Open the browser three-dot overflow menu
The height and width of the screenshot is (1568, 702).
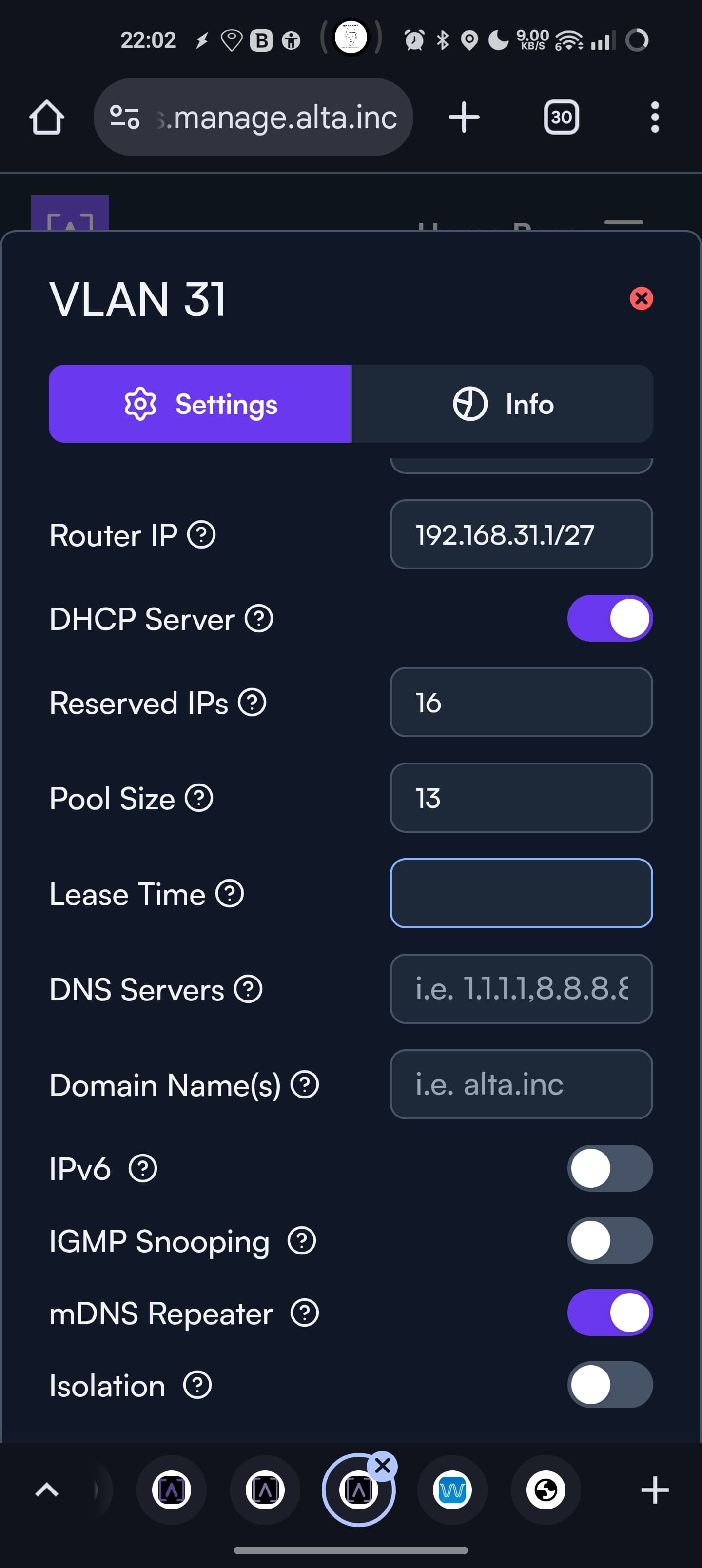(655, 117)
